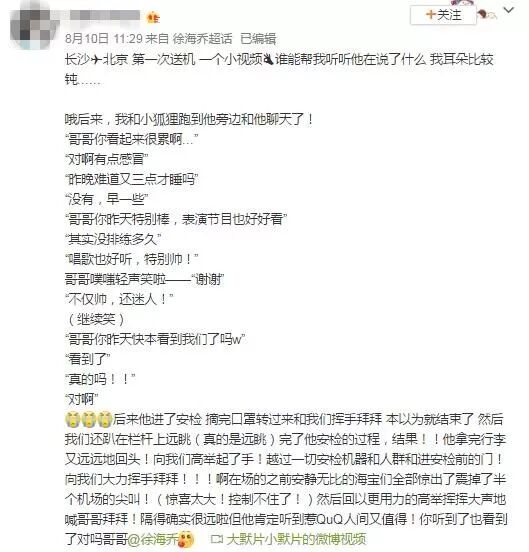Screen dimensions: 529x552
Task: Open the 8月10日 11:29 timestamp link
Action: 103,38
